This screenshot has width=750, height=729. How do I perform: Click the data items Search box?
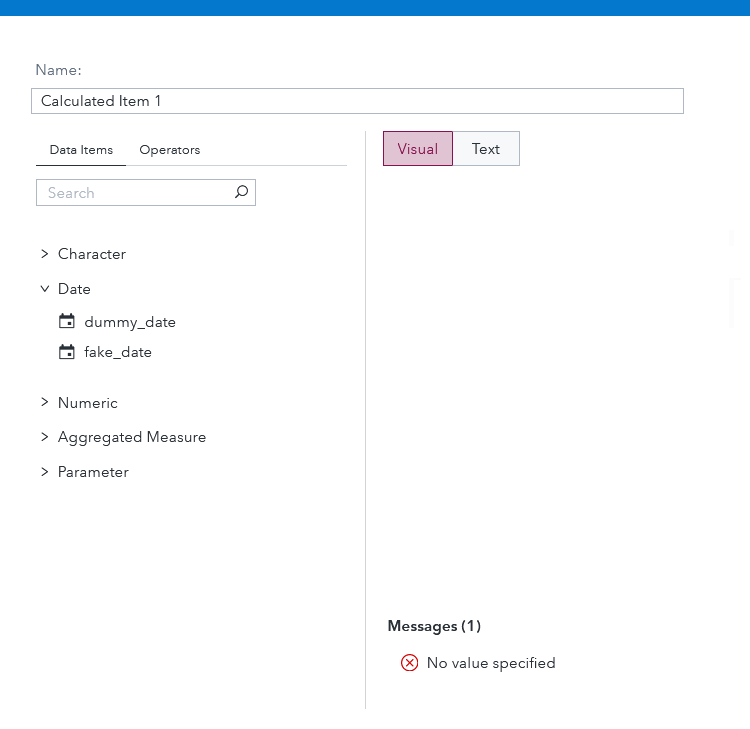point(136,193)
